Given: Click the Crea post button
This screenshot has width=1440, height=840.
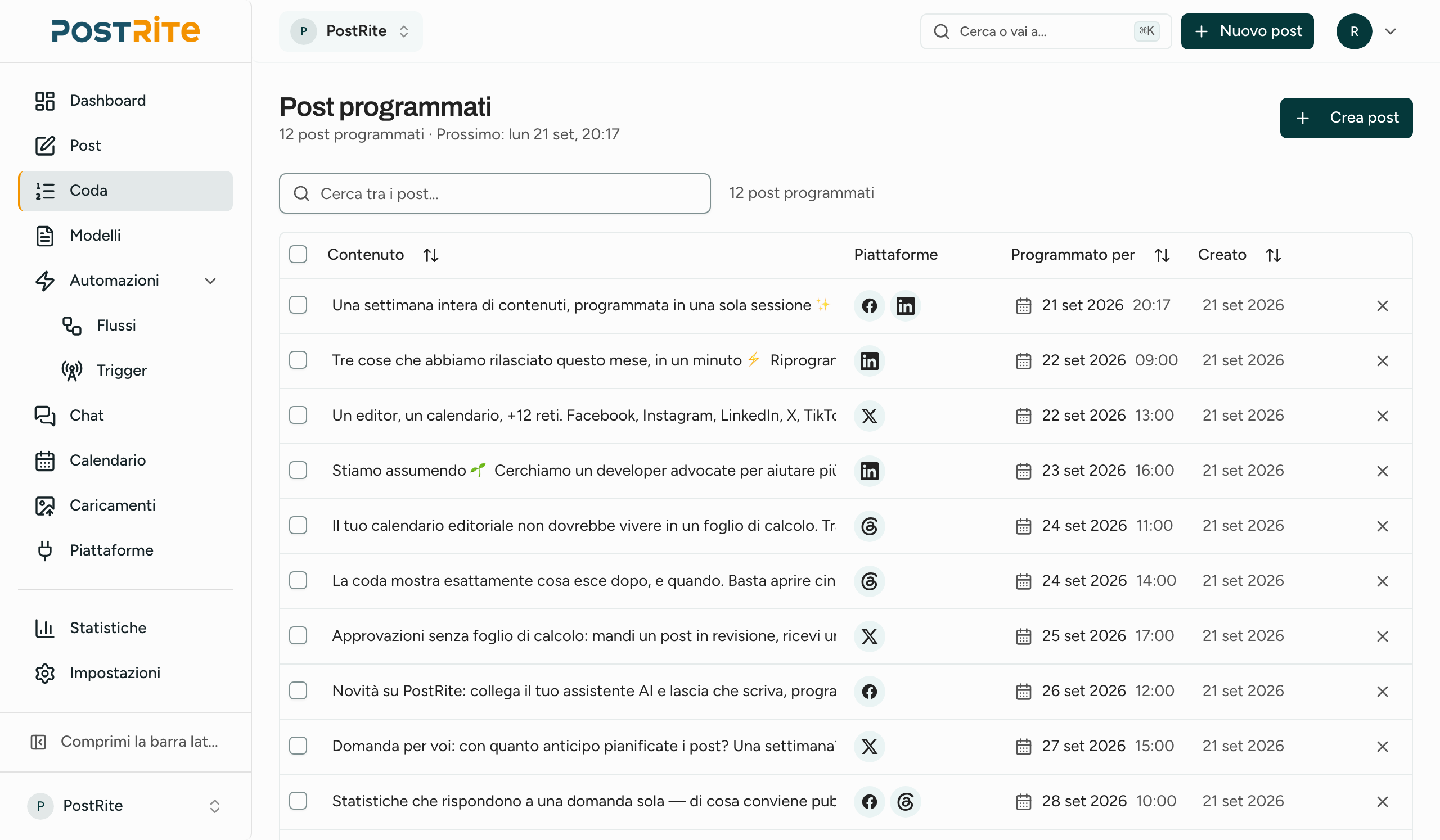Looking at the screenshot, I should [1345, 118].
